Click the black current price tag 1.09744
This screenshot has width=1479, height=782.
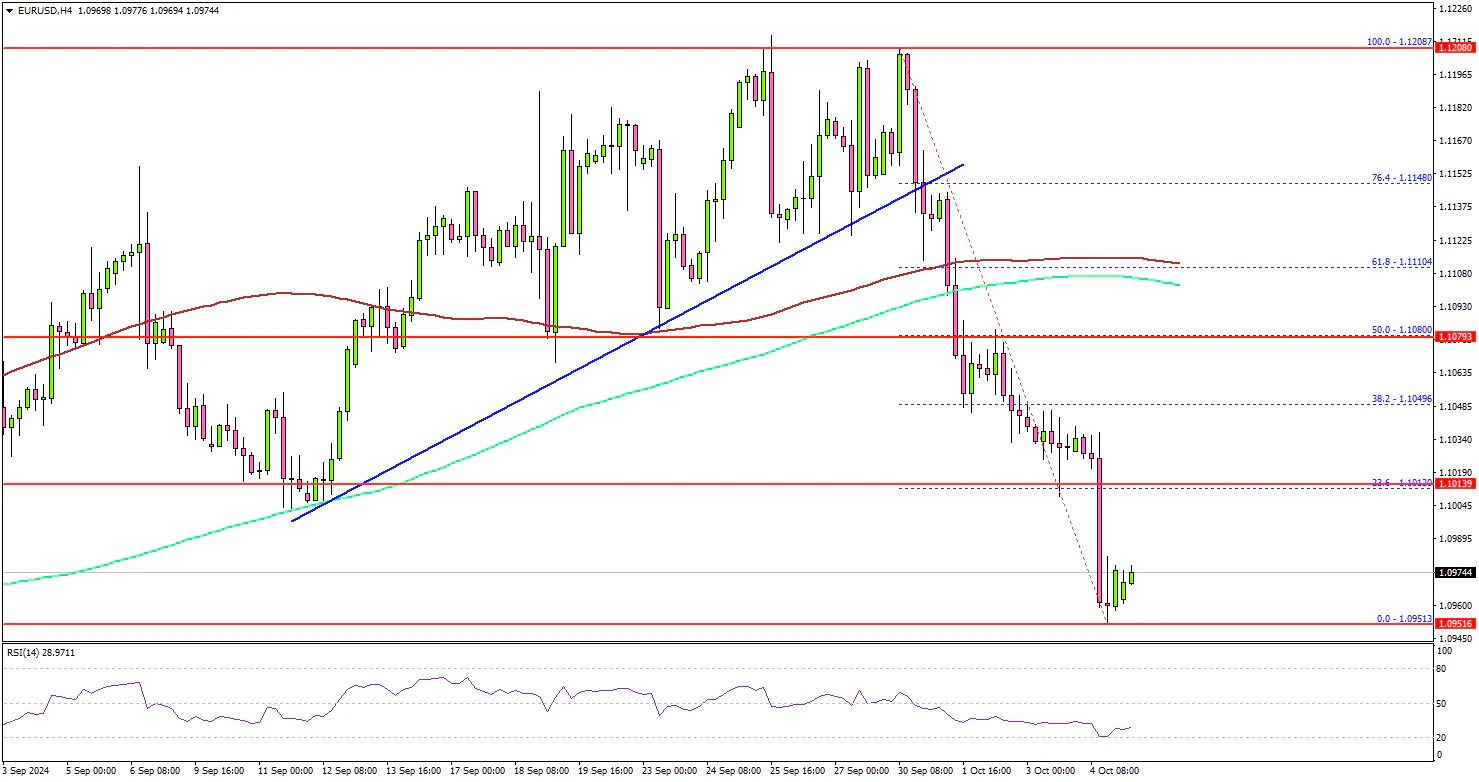click(x=1456, y=573)
